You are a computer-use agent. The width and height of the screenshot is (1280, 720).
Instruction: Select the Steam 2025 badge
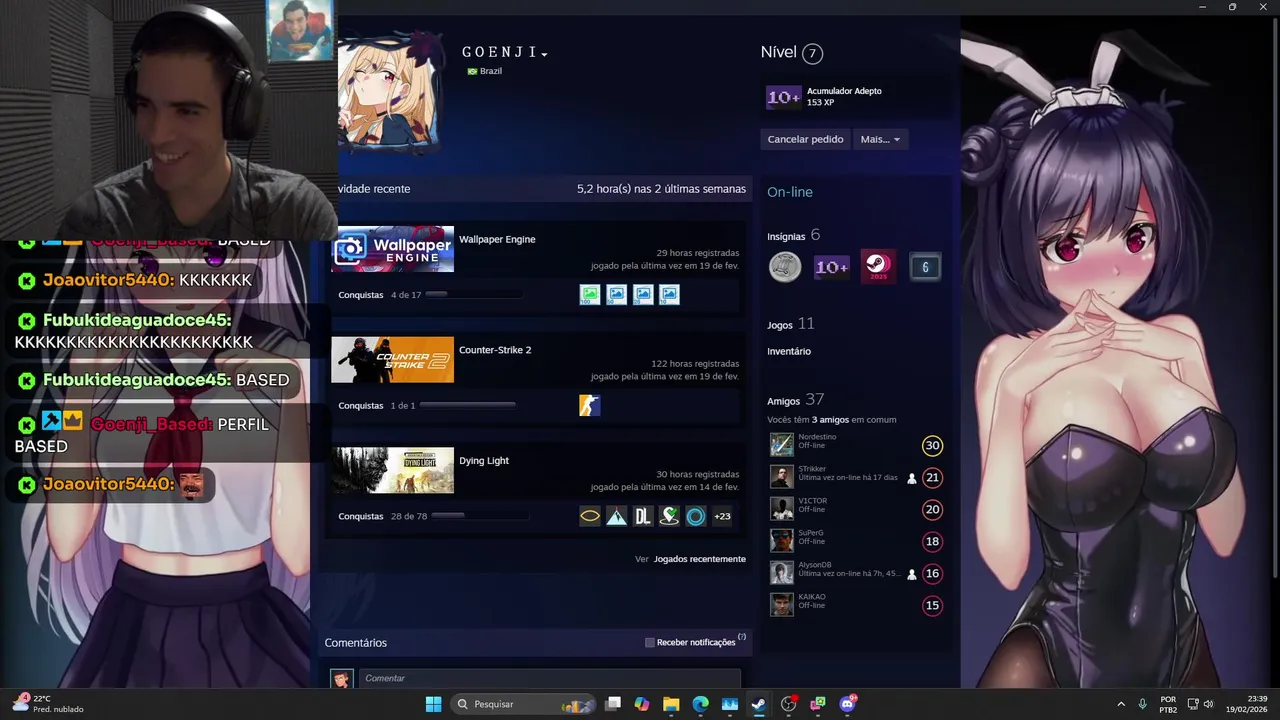(878, 267)
